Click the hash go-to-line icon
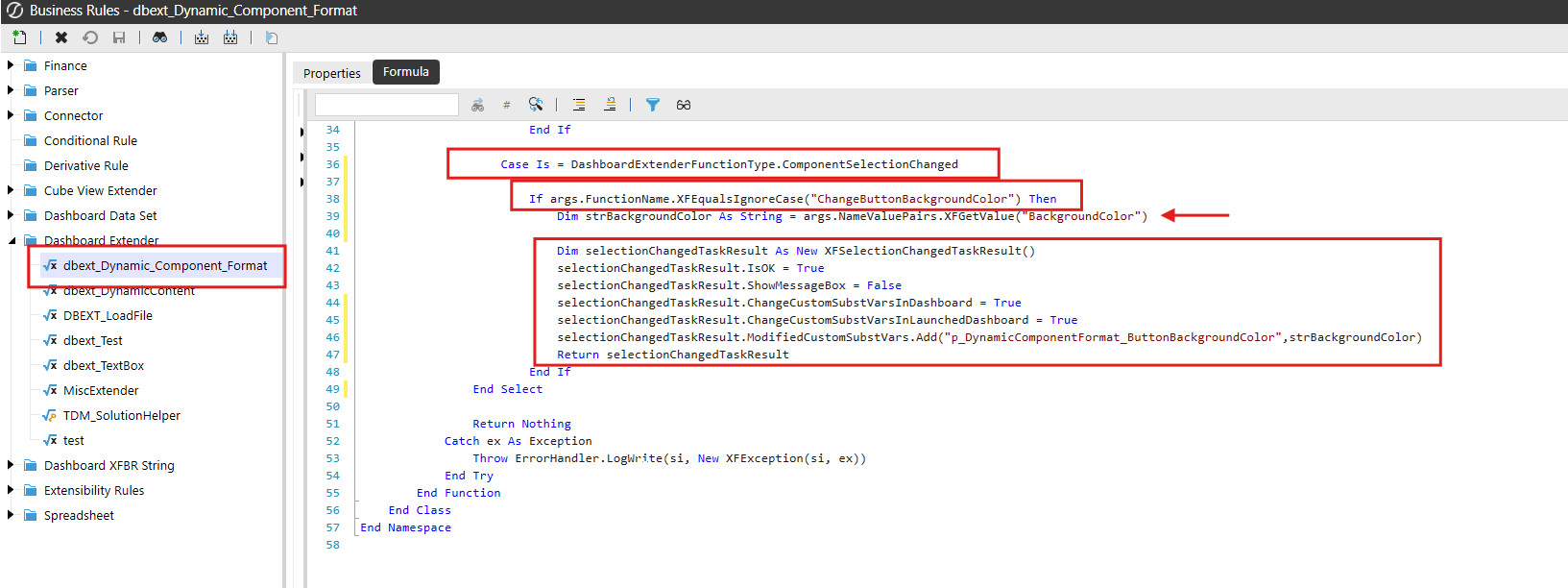Viewport: 1568px width, 588px height. (506, 105)
